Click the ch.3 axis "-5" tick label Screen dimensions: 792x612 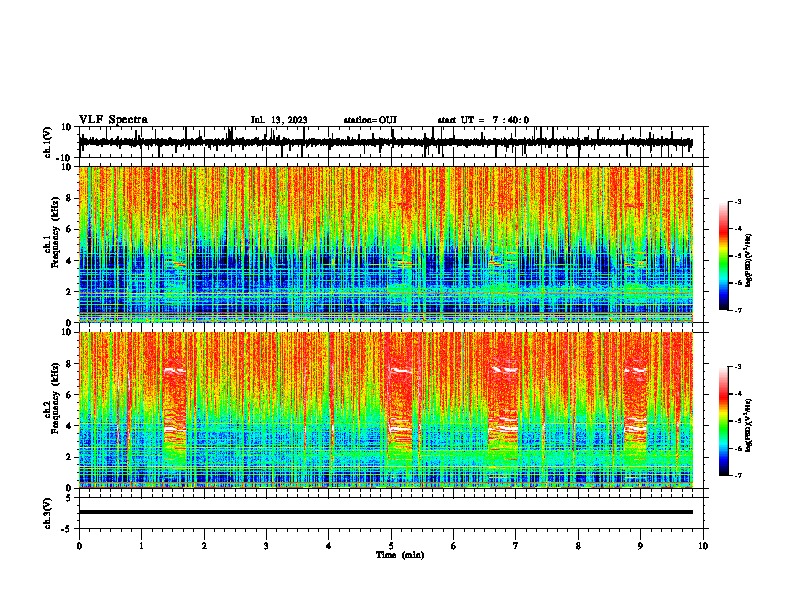pos(68,529)
